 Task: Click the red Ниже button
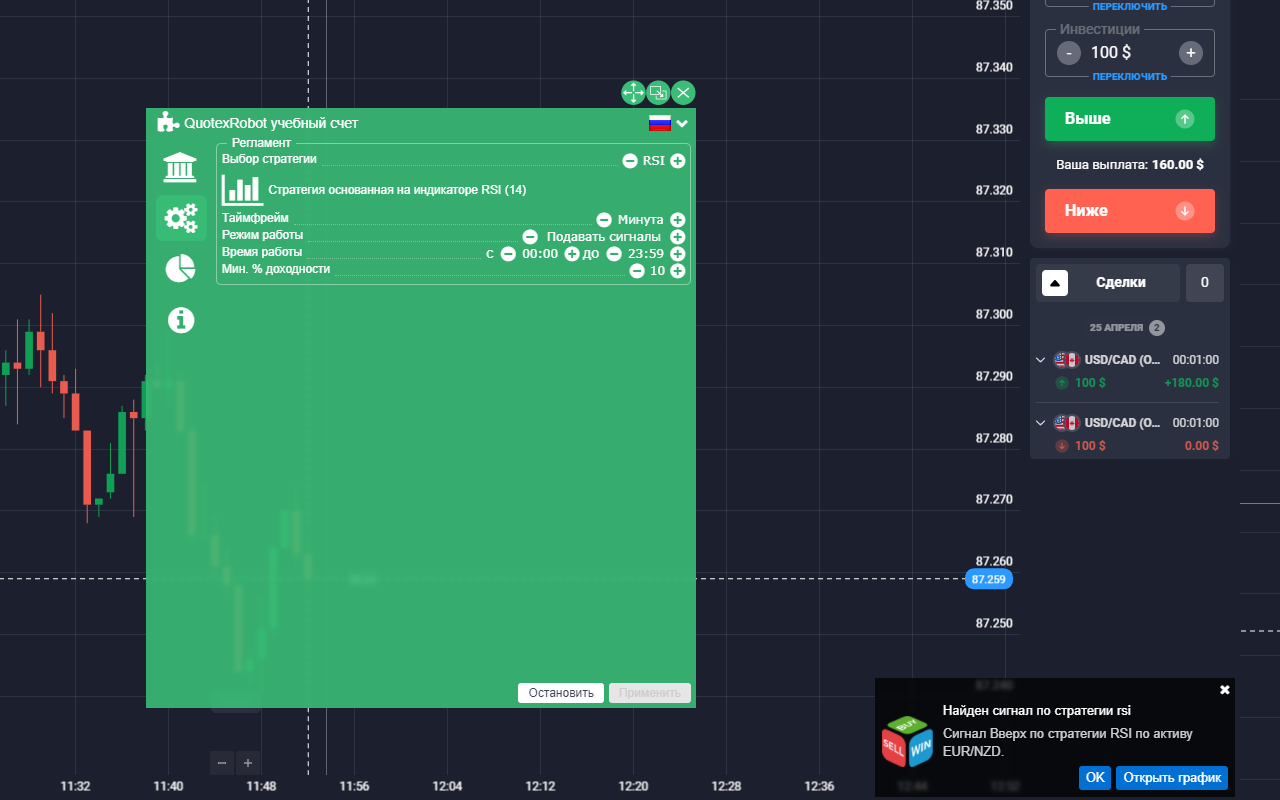[1130, 211]
